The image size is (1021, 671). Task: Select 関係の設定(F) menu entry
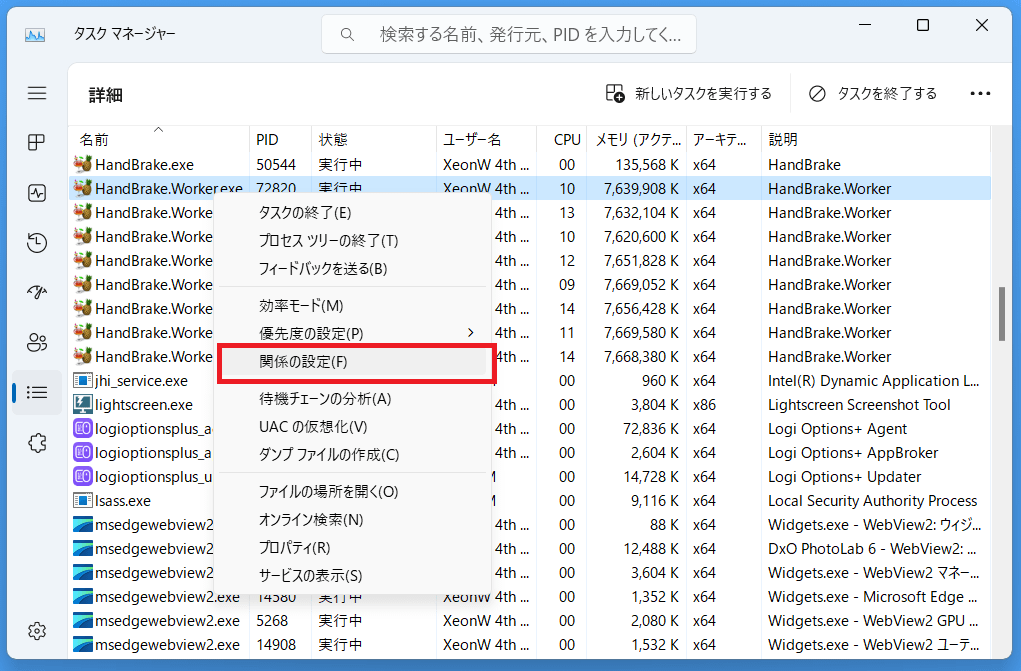click(352, 362)
